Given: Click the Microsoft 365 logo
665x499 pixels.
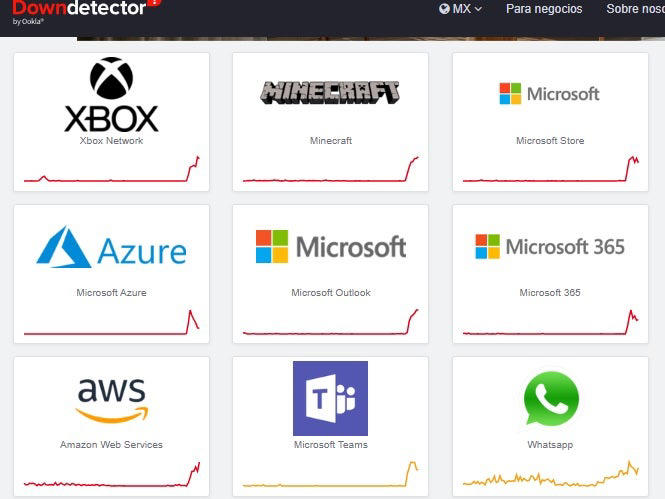Looking at the screenshot, I should [x=550, y=246].
